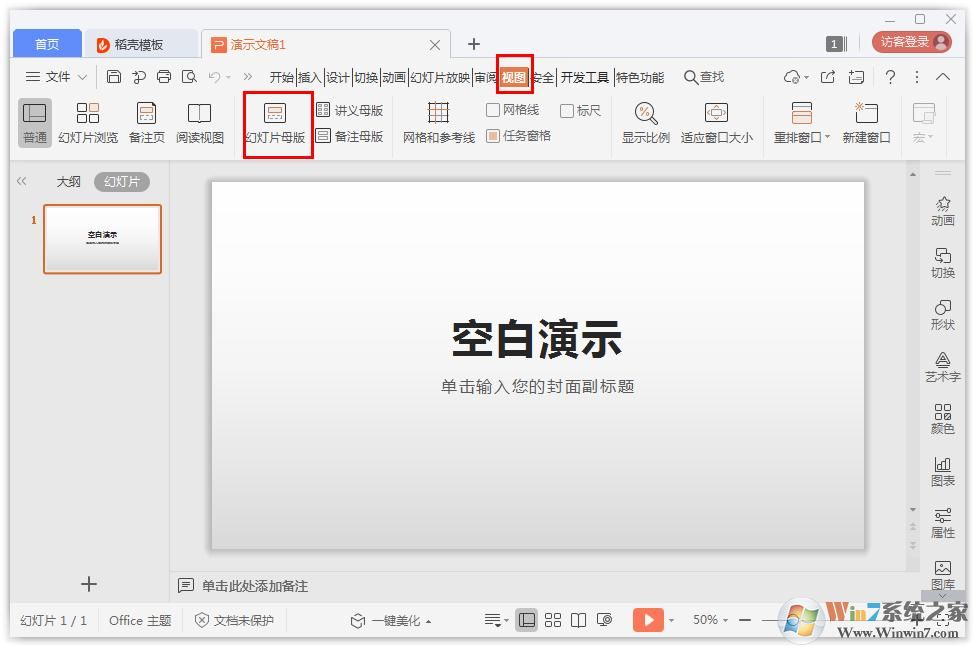This screenshot has width=975, height=647.
Task: Switch to Slide Sorter view (幻灯片浏览)
Action: coord(88,122)
